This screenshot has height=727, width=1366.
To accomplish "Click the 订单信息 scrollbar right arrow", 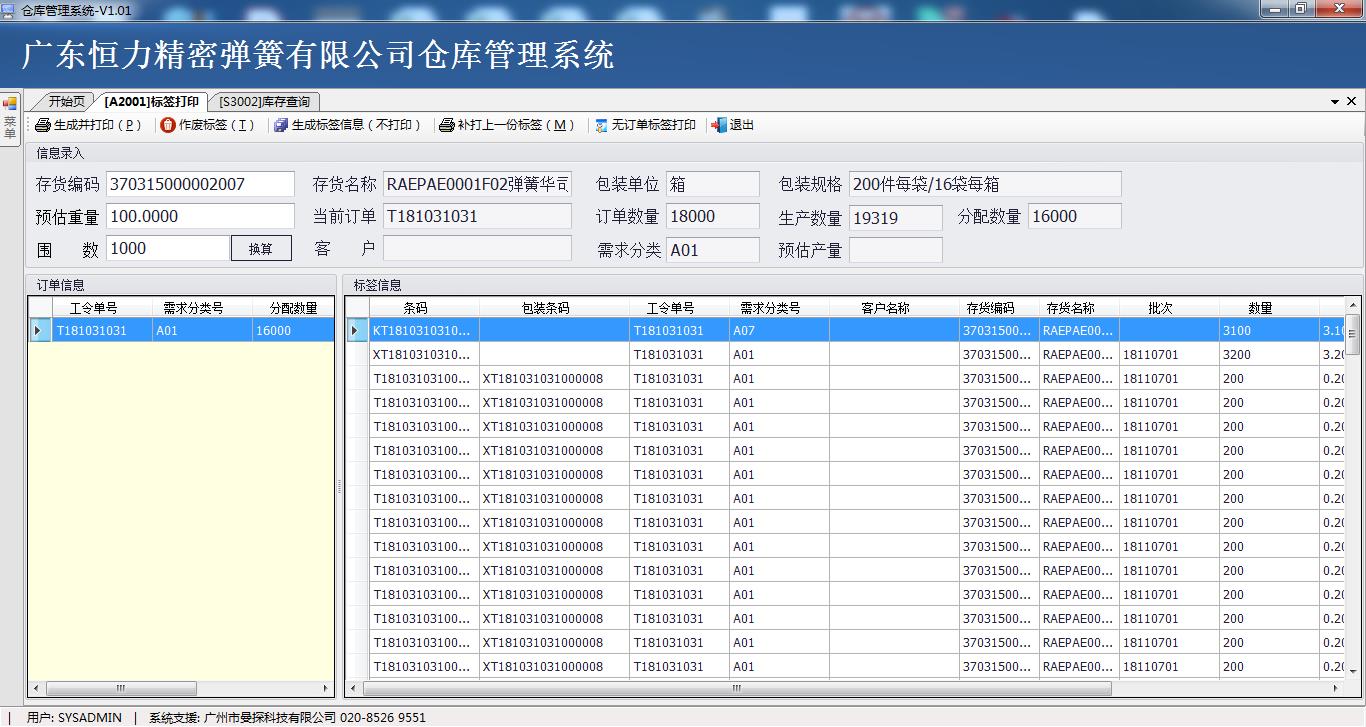I will pos(324,688).
